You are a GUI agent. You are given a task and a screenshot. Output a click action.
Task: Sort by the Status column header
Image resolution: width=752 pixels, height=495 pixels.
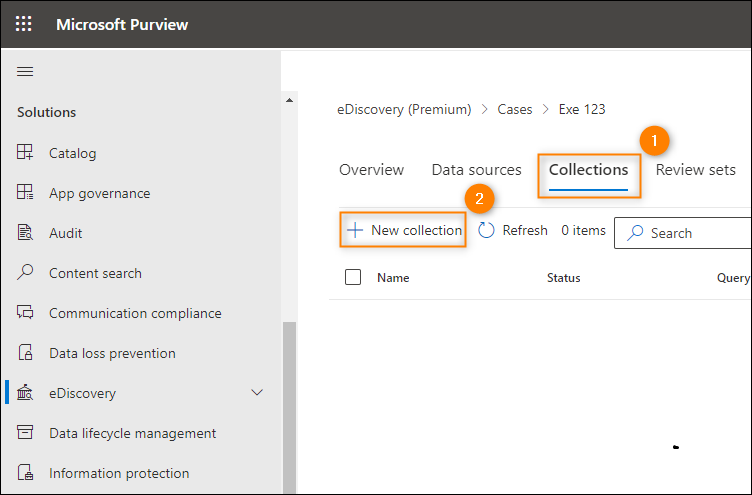[564, 278]
